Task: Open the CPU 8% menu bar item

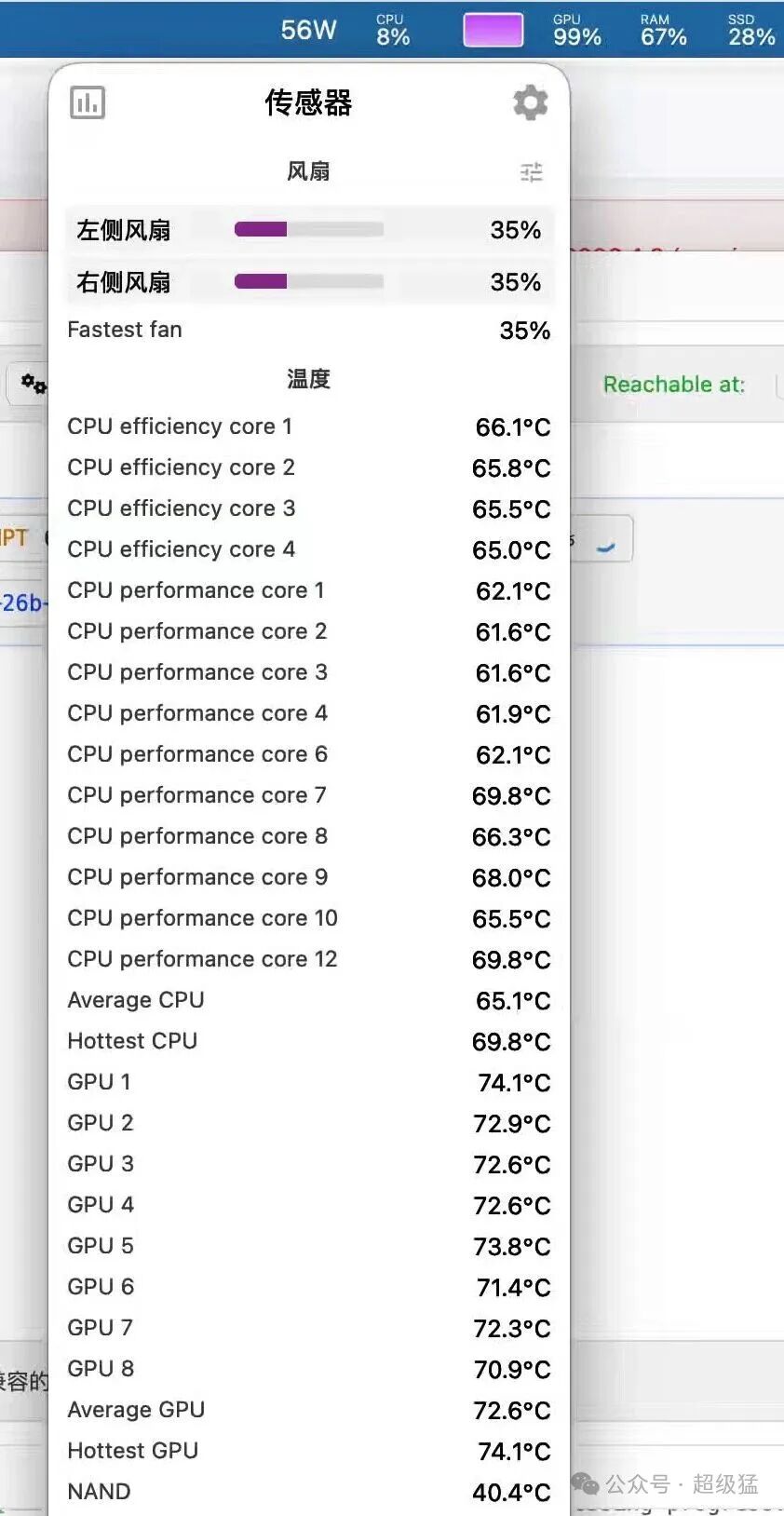Action: pos(393,30)
